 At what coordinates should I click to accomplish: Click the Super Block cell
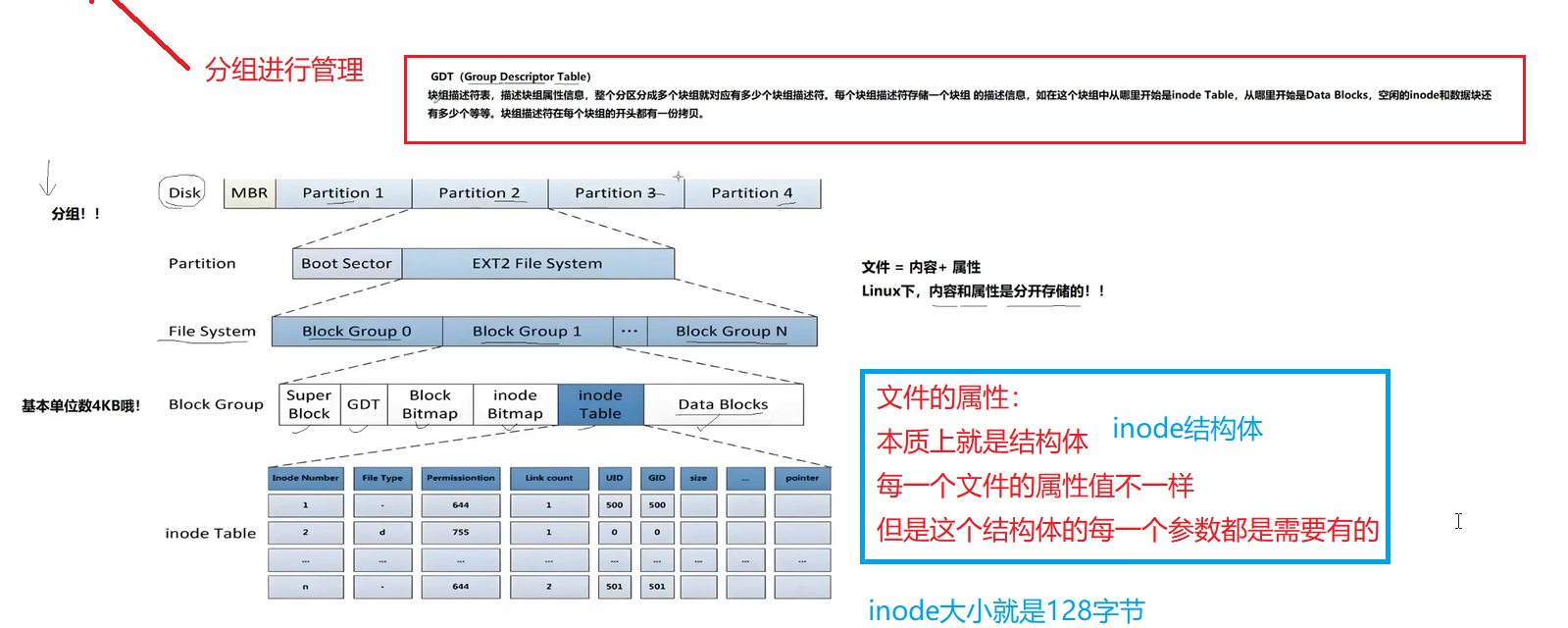(x=309, y=404)
